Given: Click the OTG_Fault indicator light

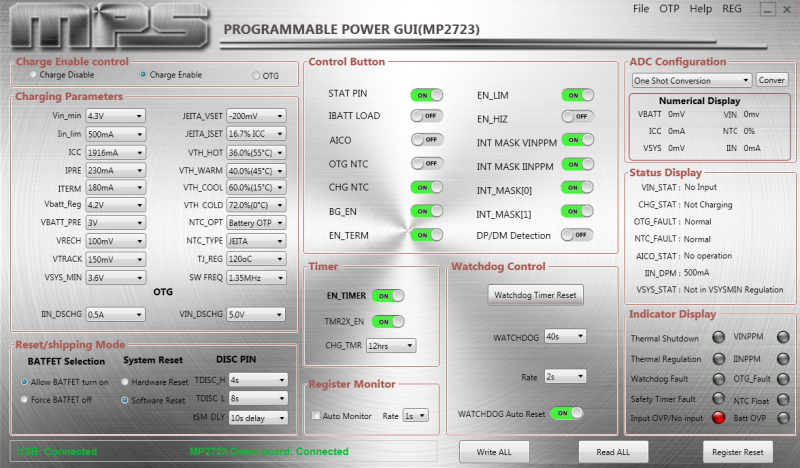Looking at the screenshot, I should 783,379.
